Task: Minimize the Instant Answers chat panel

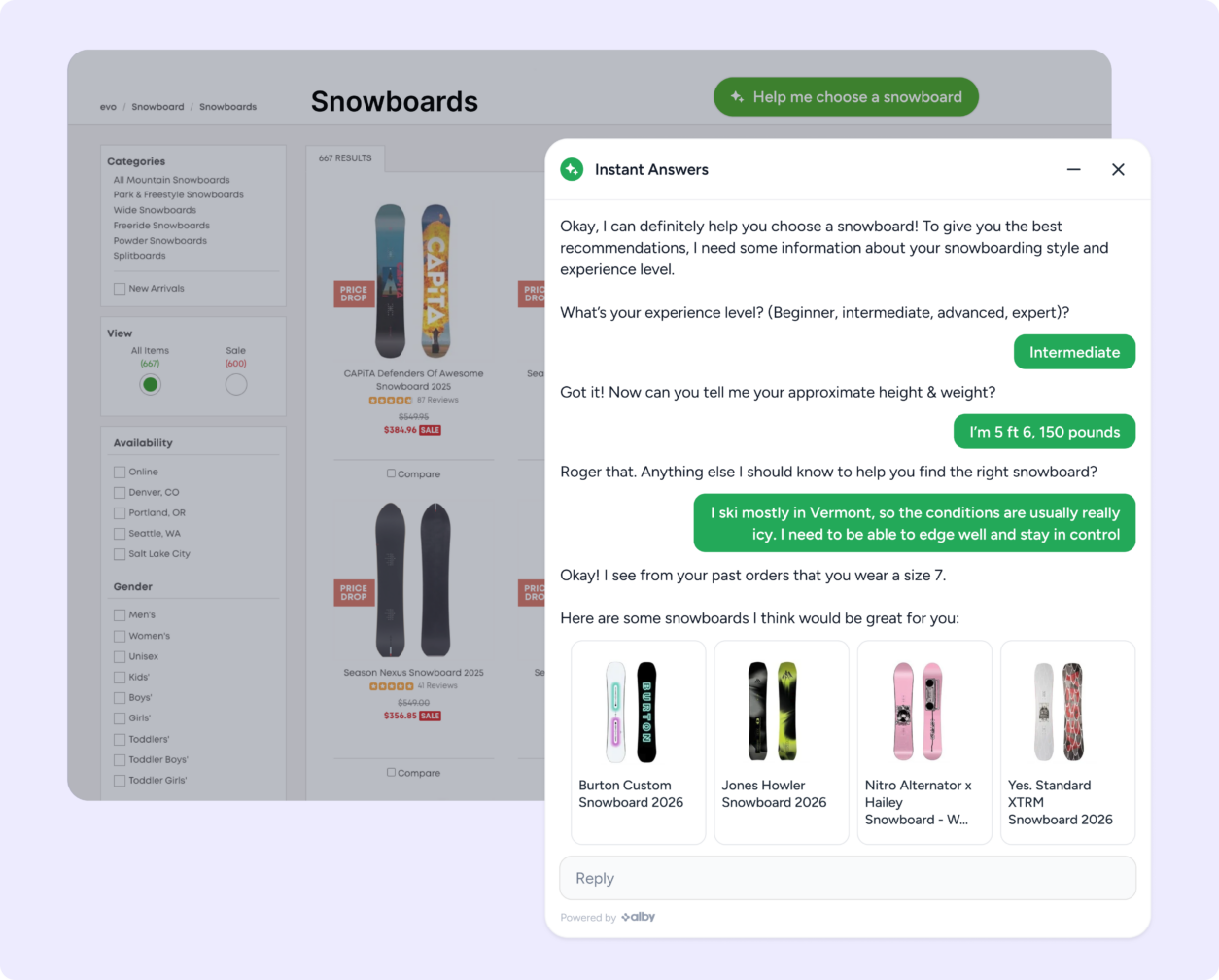Action: click(x=1073, y=169)
